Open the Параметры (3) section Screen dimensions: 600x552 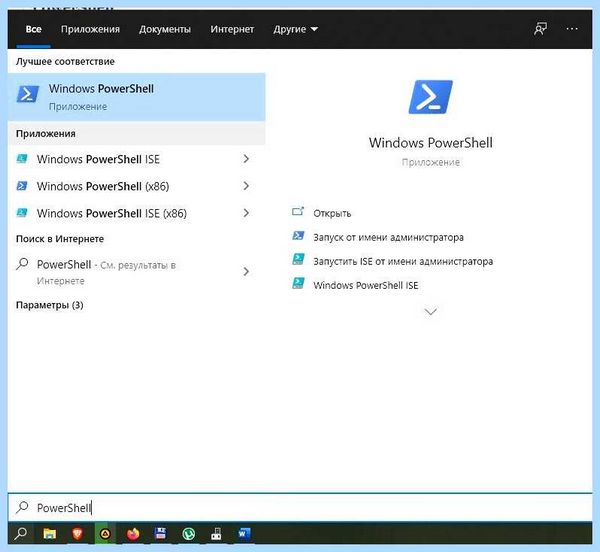click(50, 305)
